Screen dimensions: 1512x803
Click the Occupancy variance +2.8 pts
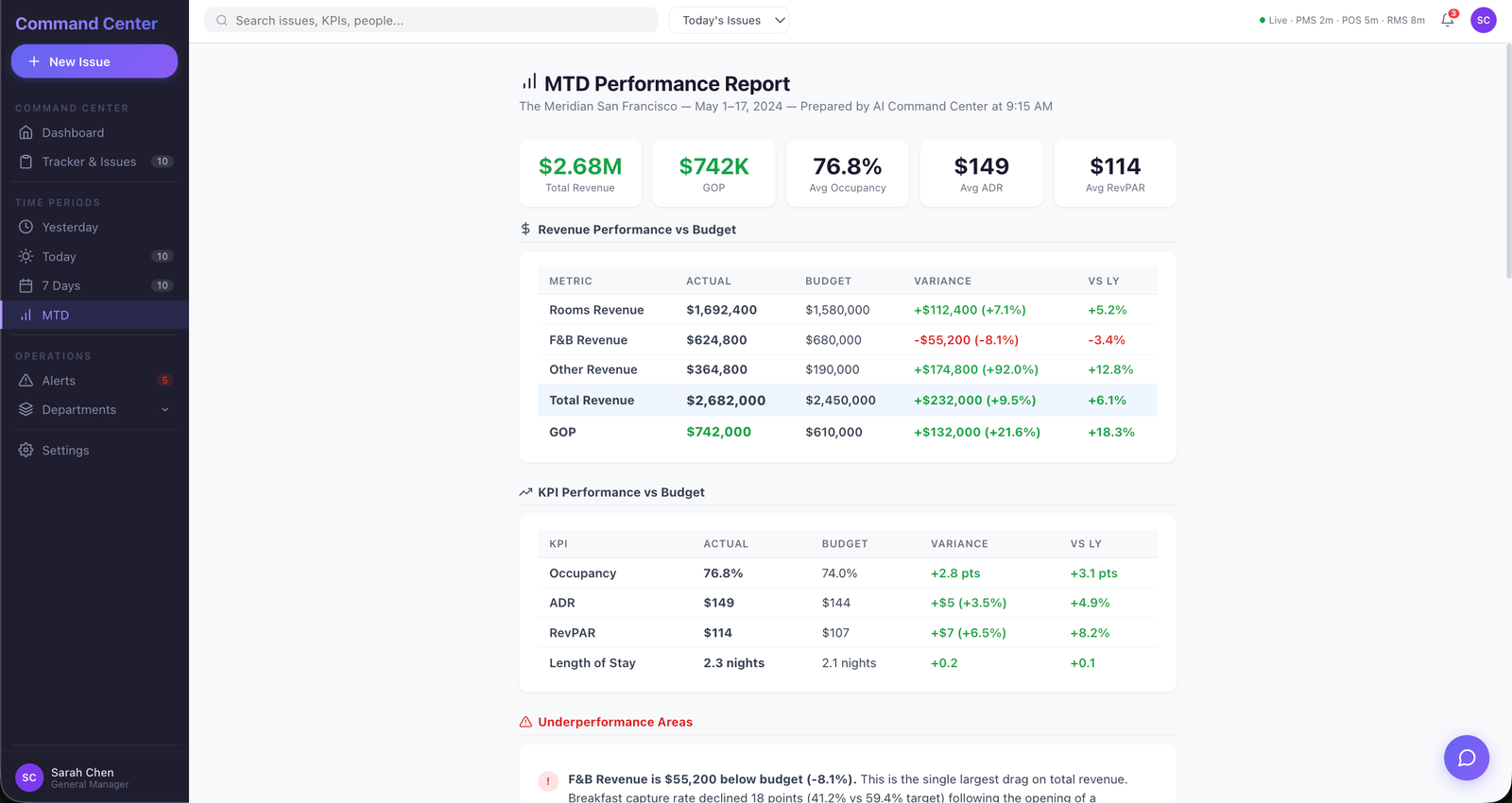955,573
